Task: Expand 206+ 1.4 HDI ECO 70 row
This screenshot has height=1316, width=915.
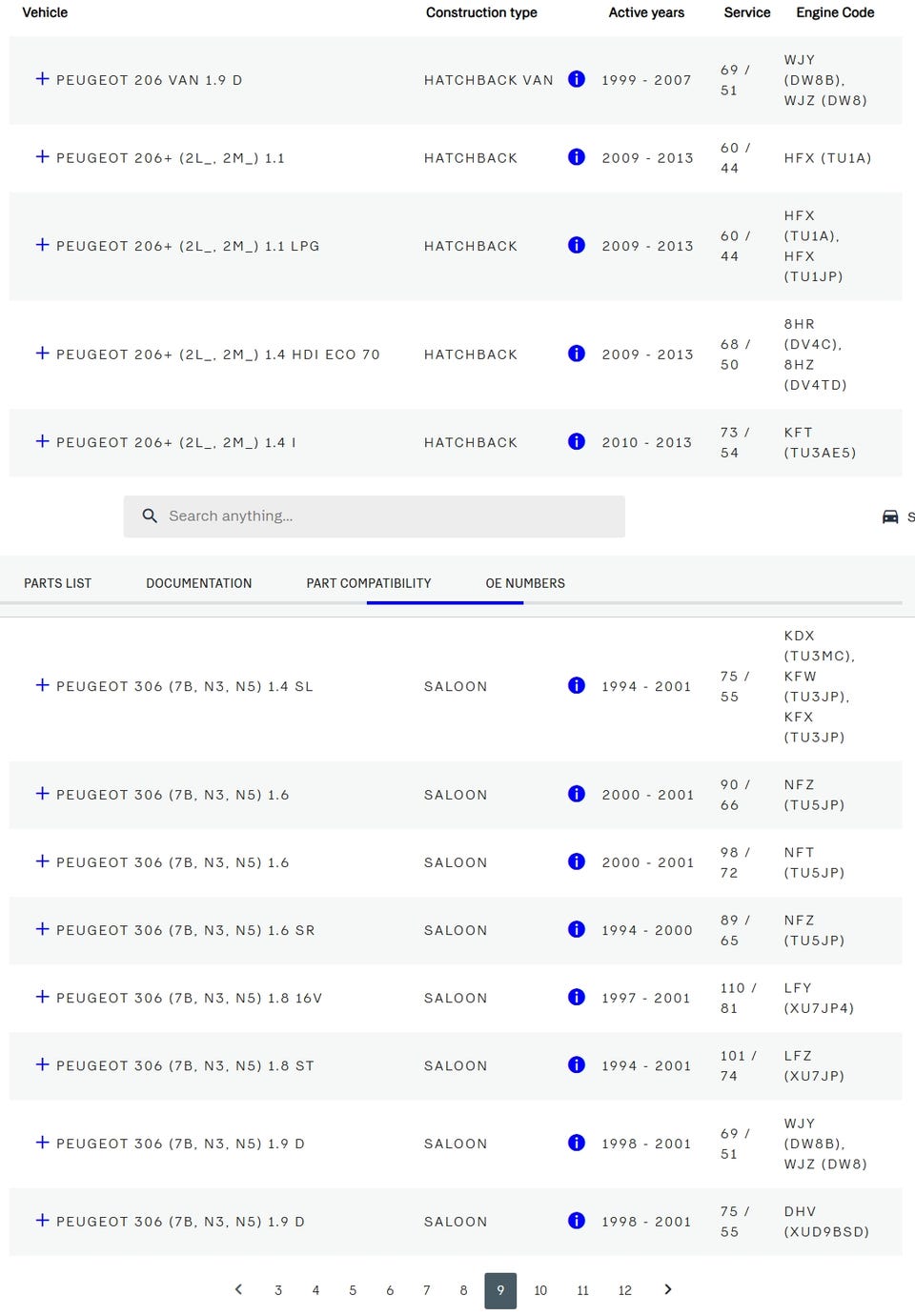Action: [x=42, y=354]
